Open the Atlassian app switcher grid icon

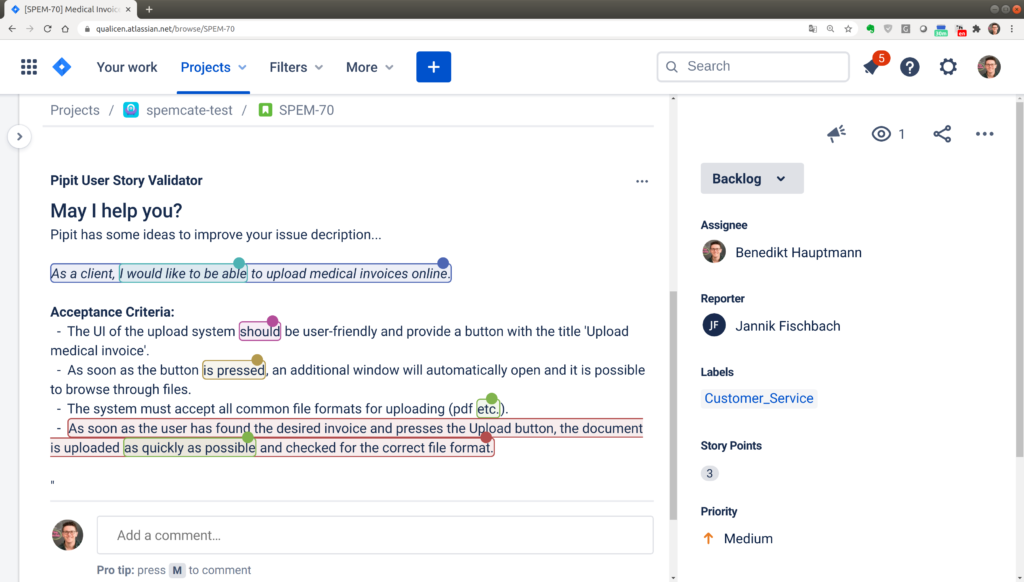coord(28,66)
